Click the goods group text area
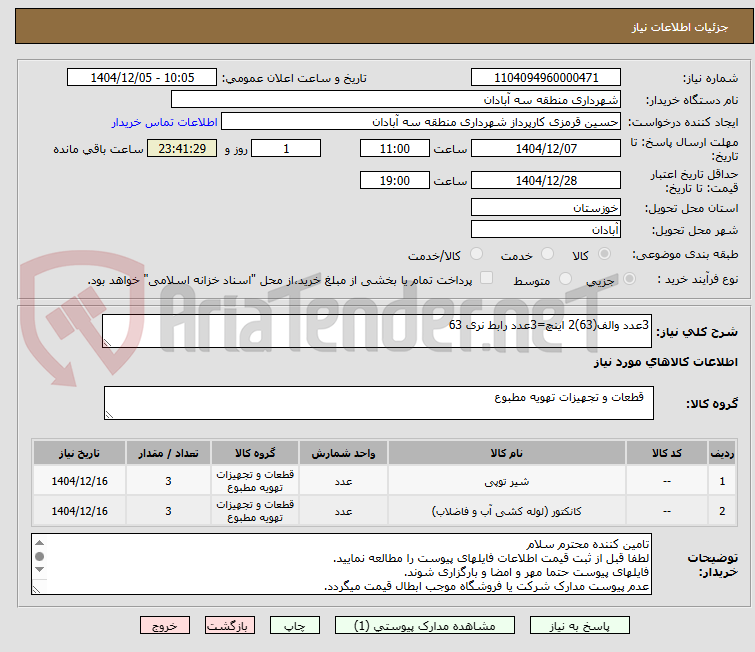The height and width of the screenshot is (652, 755). click(x=379, y=403)
